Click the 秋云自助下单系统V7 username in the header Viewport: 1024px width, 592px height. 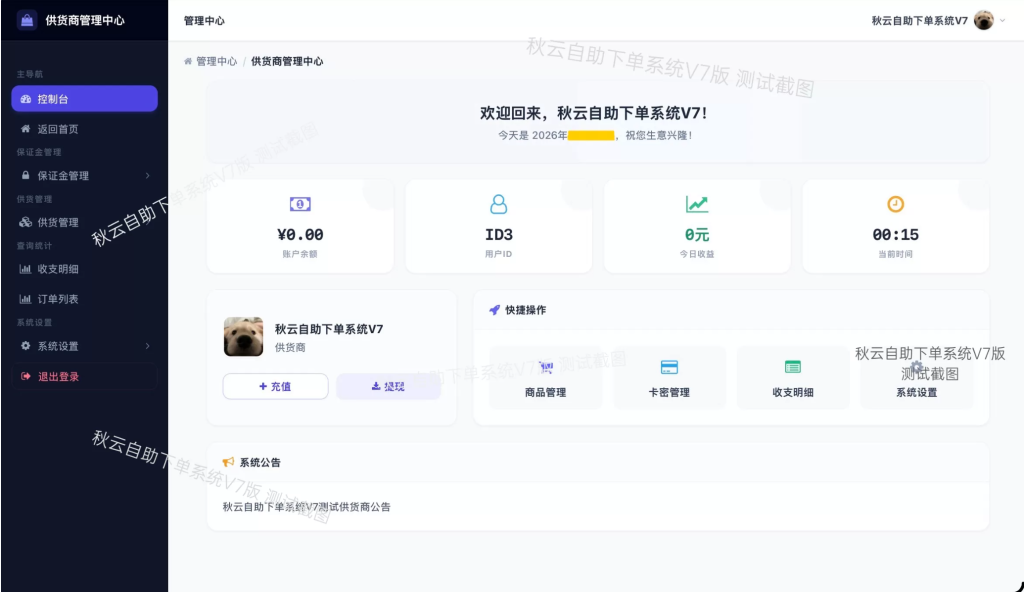coord(920,20)
